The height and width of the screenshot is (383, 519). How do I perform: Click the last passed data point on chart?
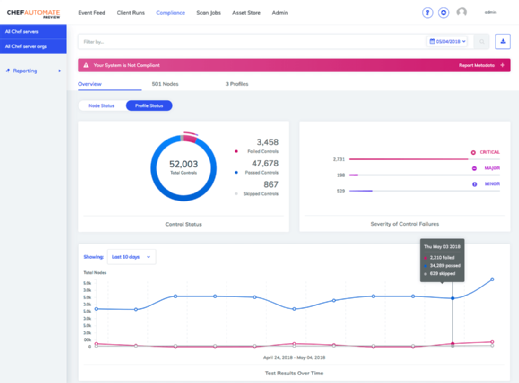tap(492, 279)
